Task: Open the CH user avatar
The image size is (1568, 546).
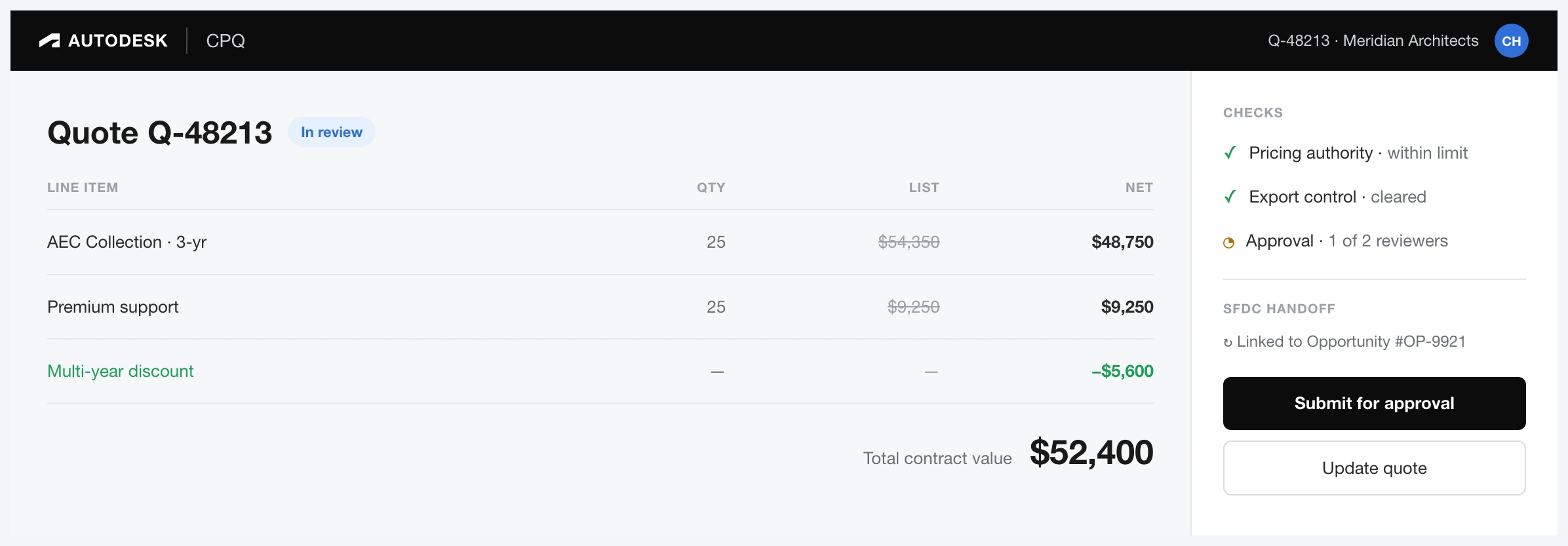Action: click(x=1511, y=41)
